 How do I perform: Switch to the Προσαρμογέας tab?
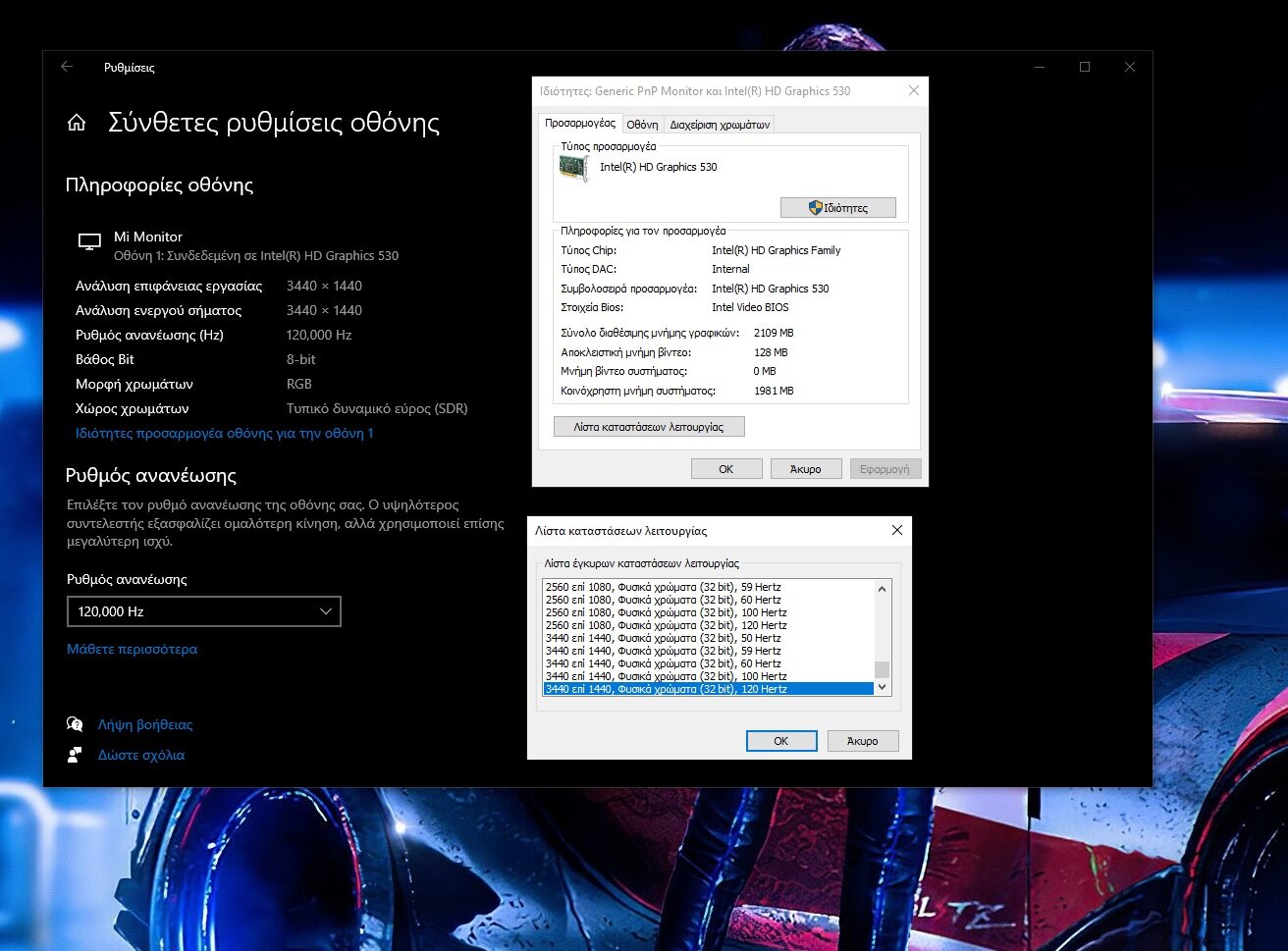(x=580, y=124)
